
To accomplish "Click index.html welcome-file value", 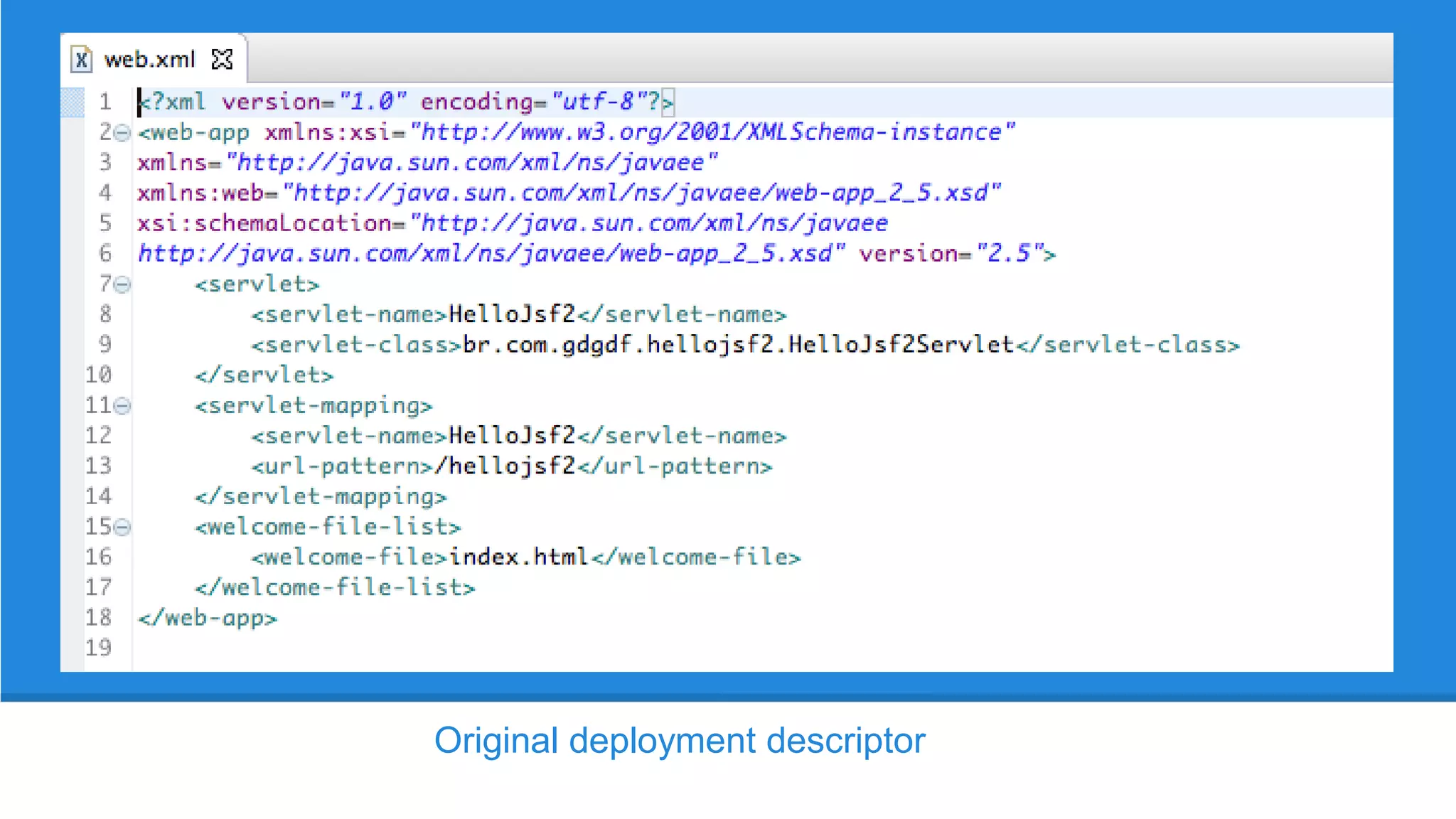I will [519, 557].
